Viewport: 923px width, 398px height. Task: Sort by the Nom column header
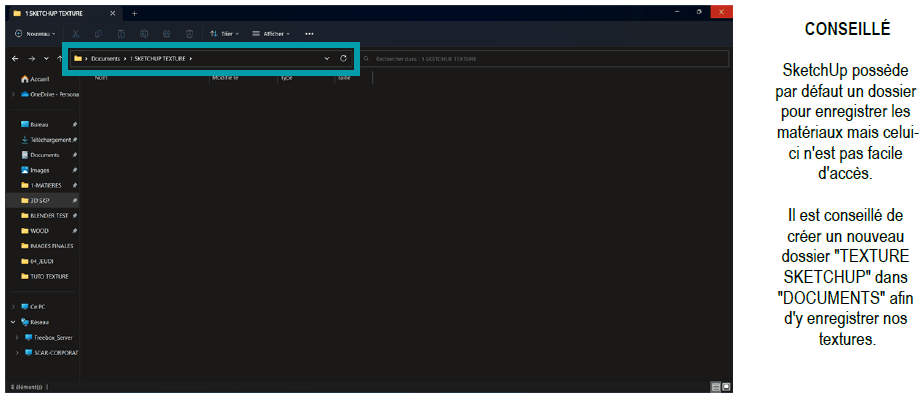100,77
